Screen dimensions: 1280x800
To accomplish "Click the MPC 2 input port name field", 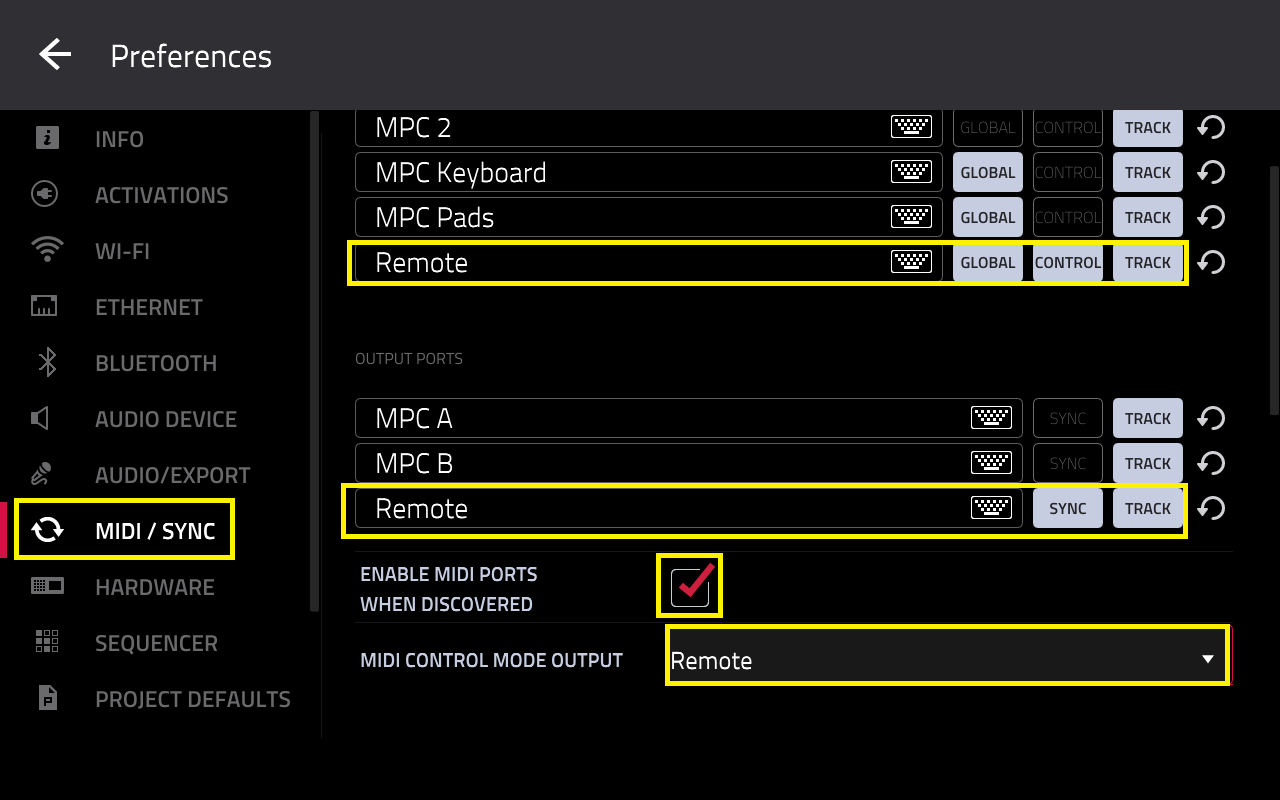I will [649, 127].
